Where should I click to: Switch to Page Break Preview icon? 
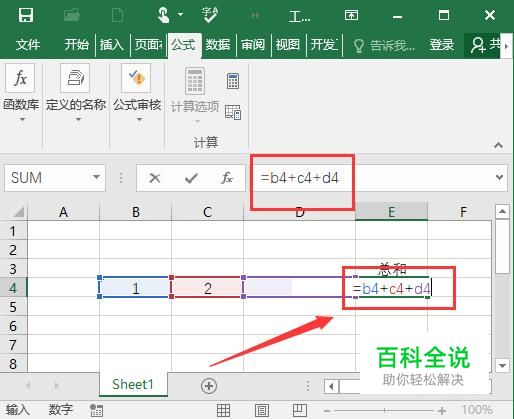300,411
